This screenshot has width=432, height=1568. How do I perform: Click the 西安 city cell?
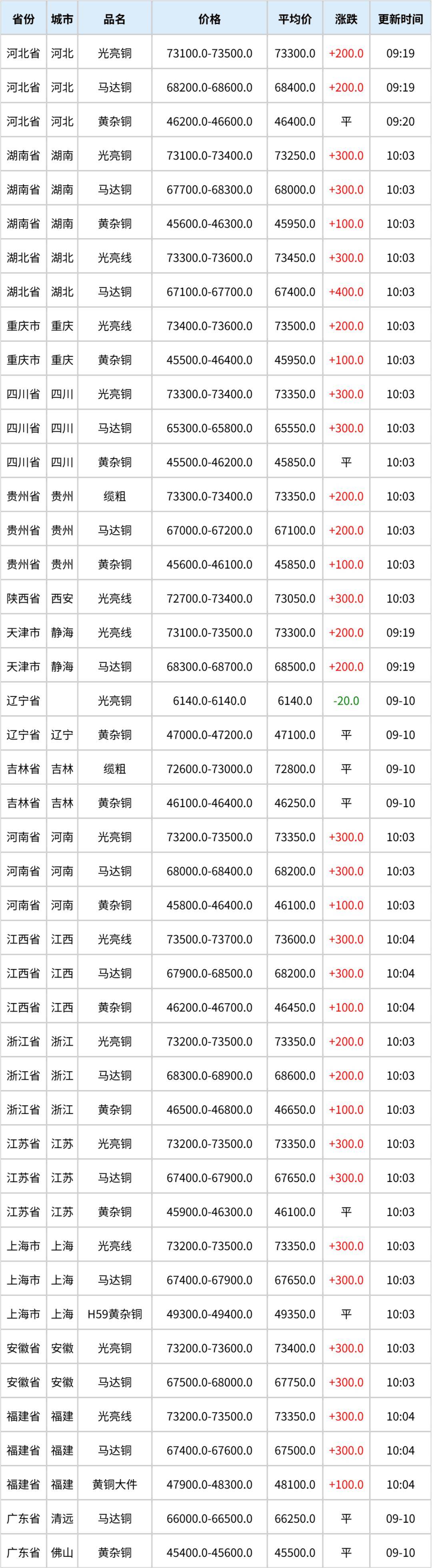[x=62, y=598]
